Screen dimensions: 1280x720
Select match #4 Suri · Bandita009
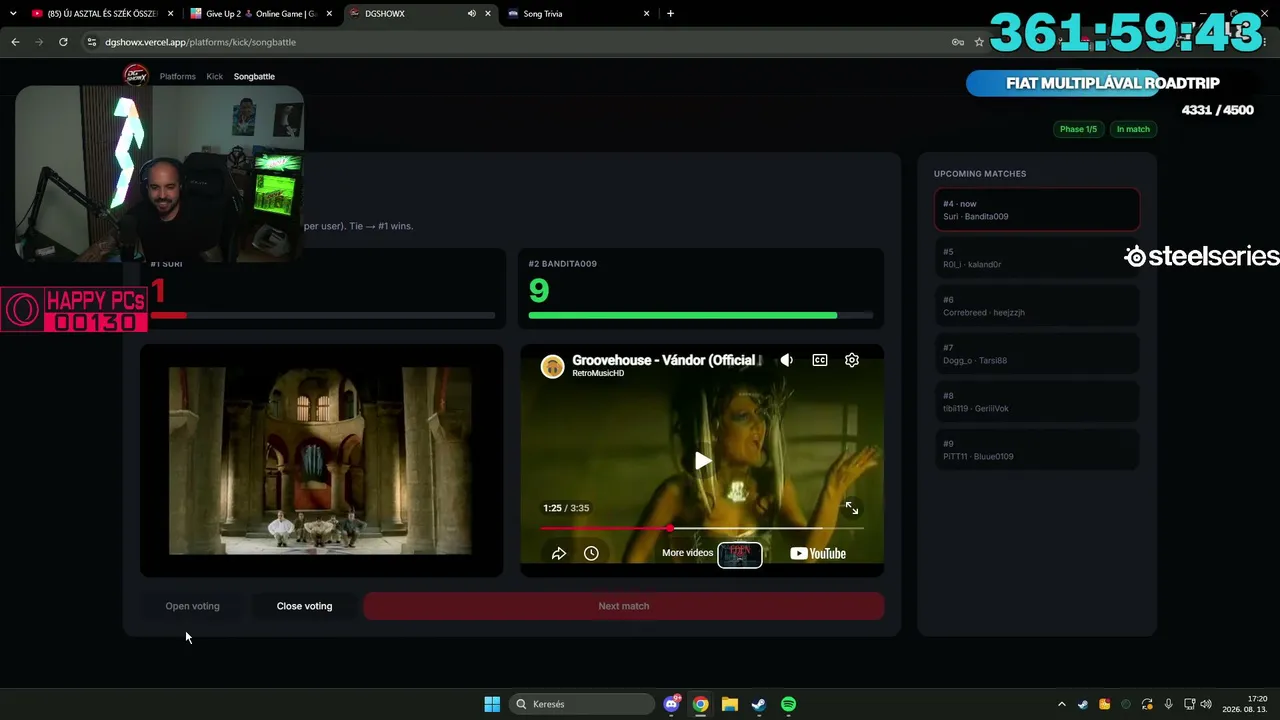point(1037,210)
